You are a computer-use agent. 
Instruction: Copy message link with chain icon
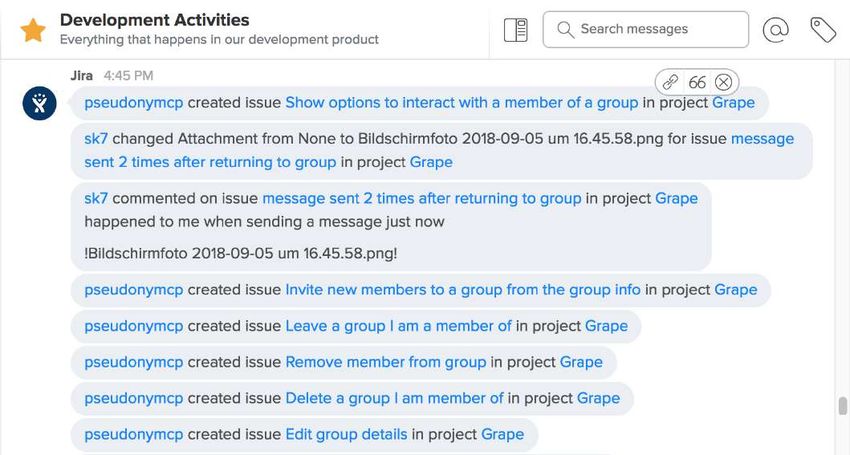pyautogui.click(x=671, y=82)
